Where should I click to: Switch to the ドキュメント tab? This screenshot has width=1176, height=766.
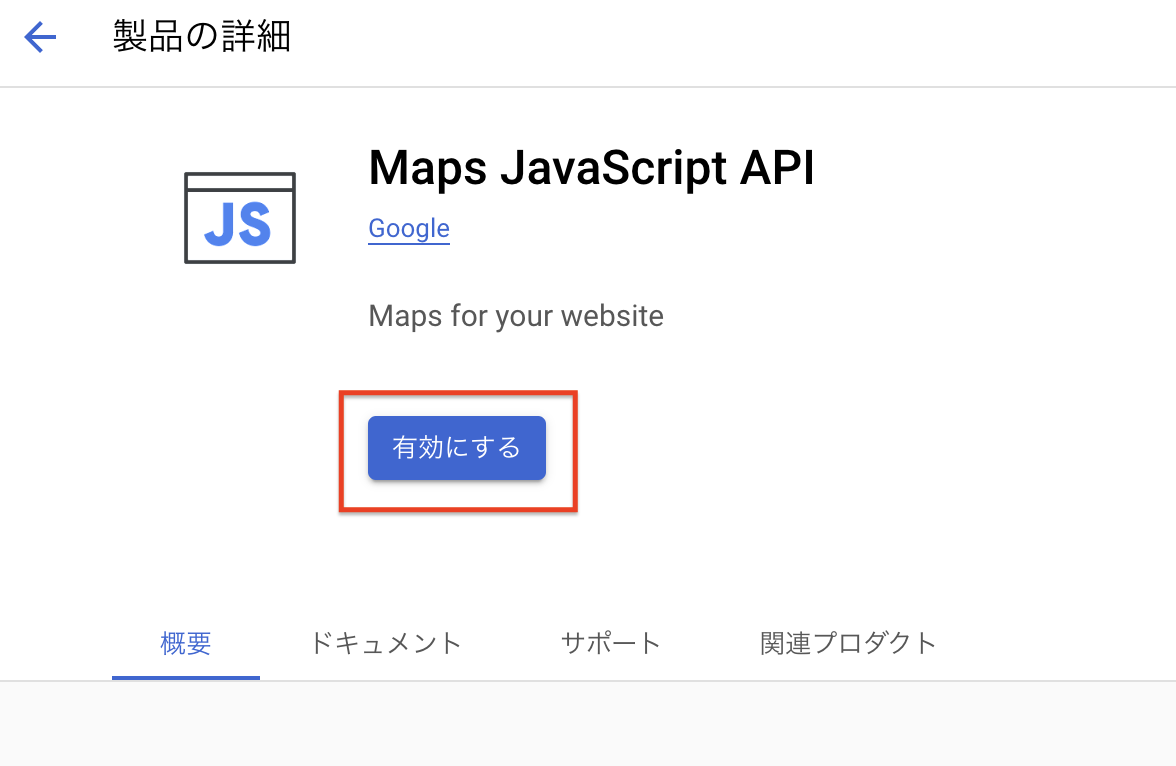(385, 644)
